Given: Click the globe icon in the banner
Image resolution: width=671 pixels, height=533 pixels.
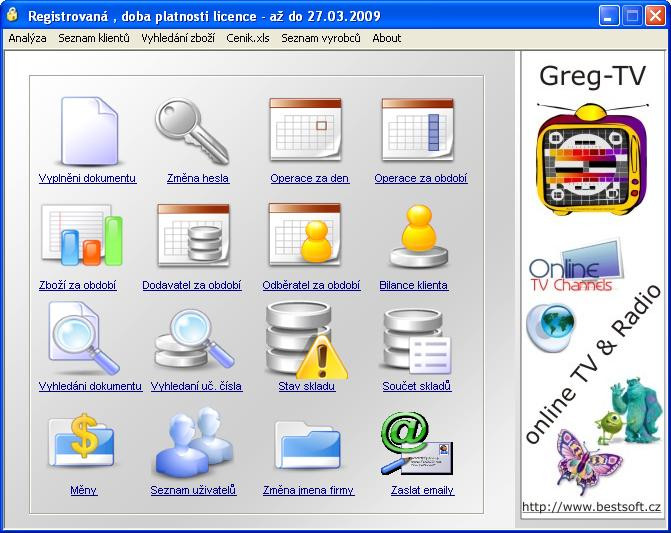Looking at the screenshot, I should point(550,327).
